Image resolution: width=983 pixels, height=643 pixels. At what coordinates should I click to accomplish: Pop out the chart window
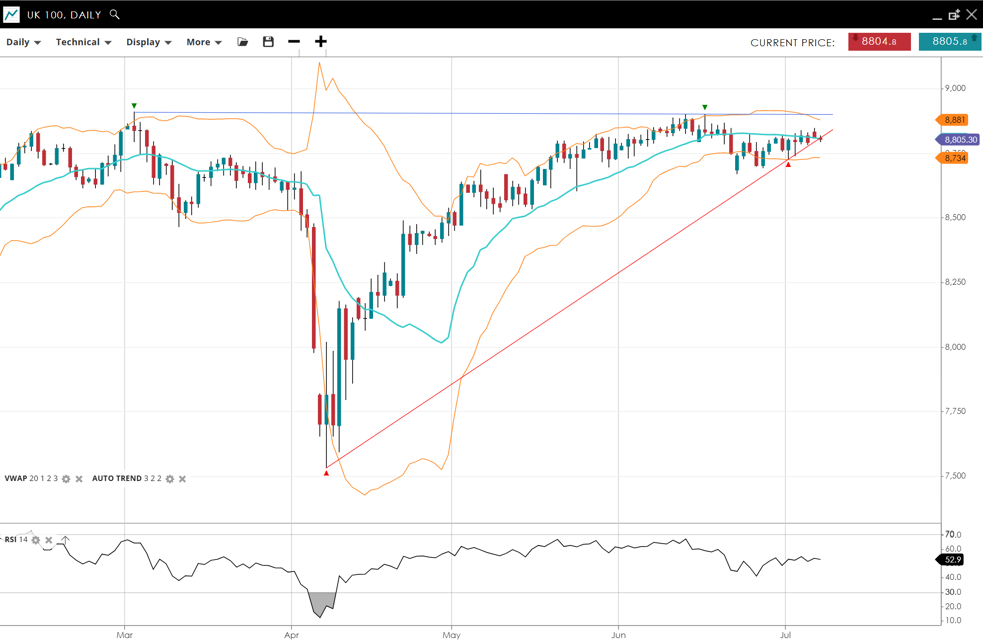954,15
